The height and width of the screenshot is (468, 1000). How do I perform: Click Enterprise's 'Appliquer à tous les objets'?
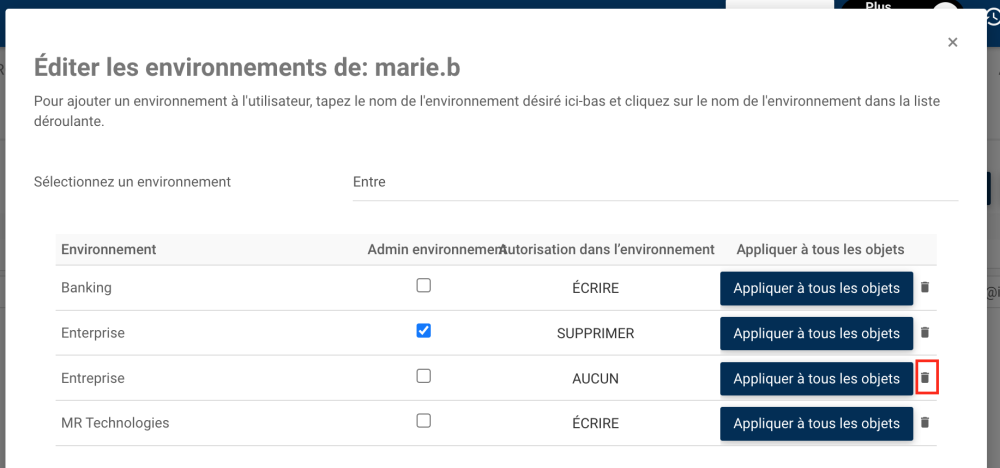(816, 333)
